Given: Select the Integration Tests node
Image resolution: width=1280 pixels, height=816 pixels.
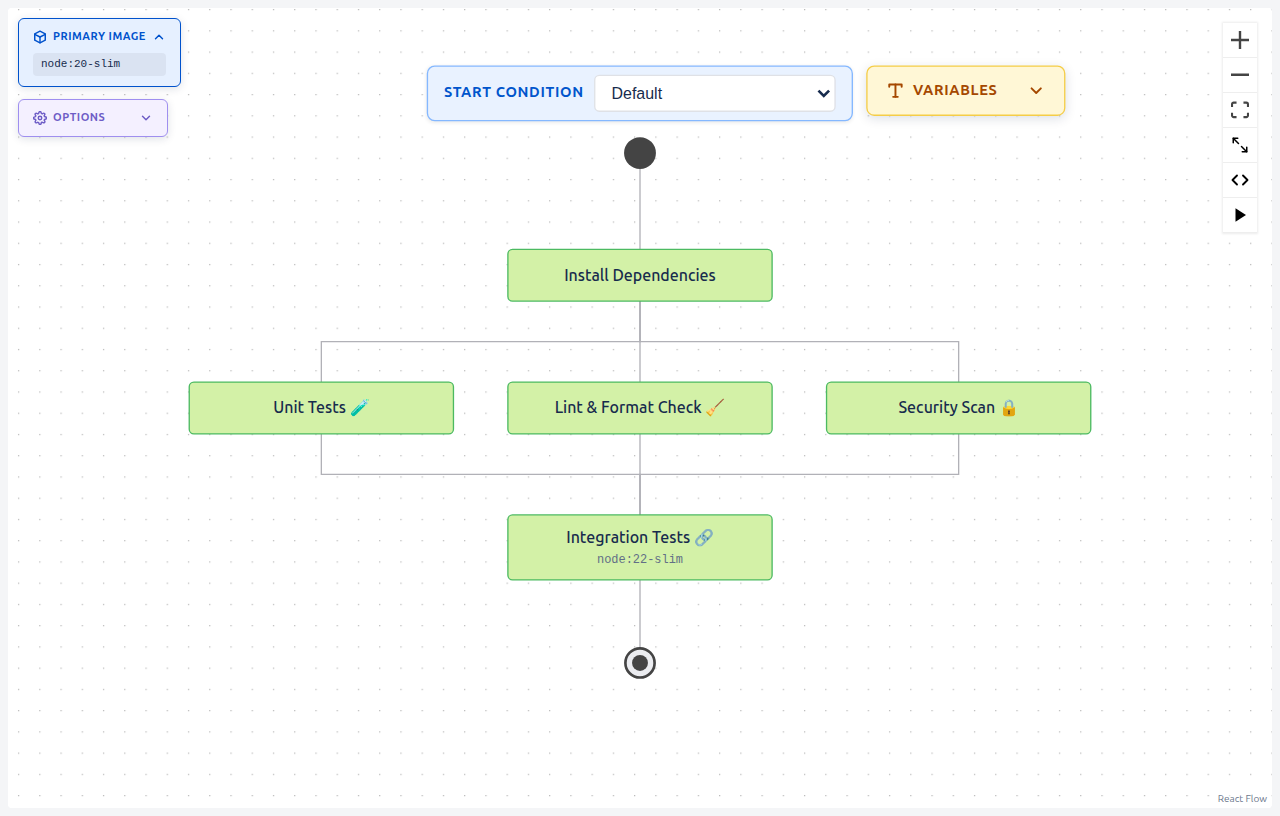Looking at the screenshot, I should pos(639,547).
